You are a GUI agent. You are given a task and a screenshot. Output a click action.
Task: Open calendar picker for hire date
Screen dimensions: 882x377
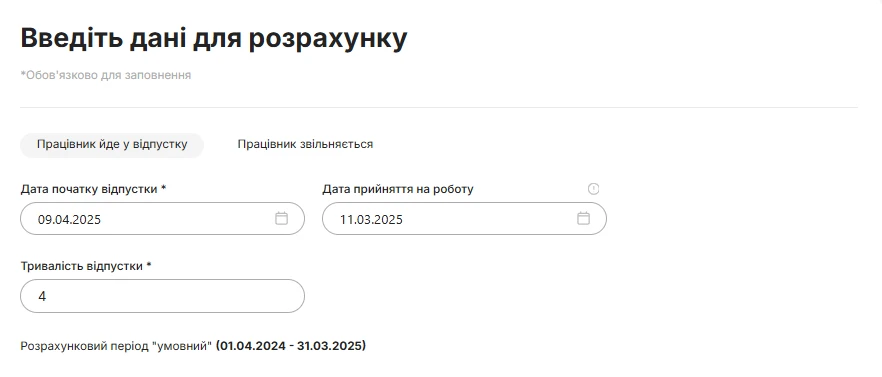[x=583, y=218]
